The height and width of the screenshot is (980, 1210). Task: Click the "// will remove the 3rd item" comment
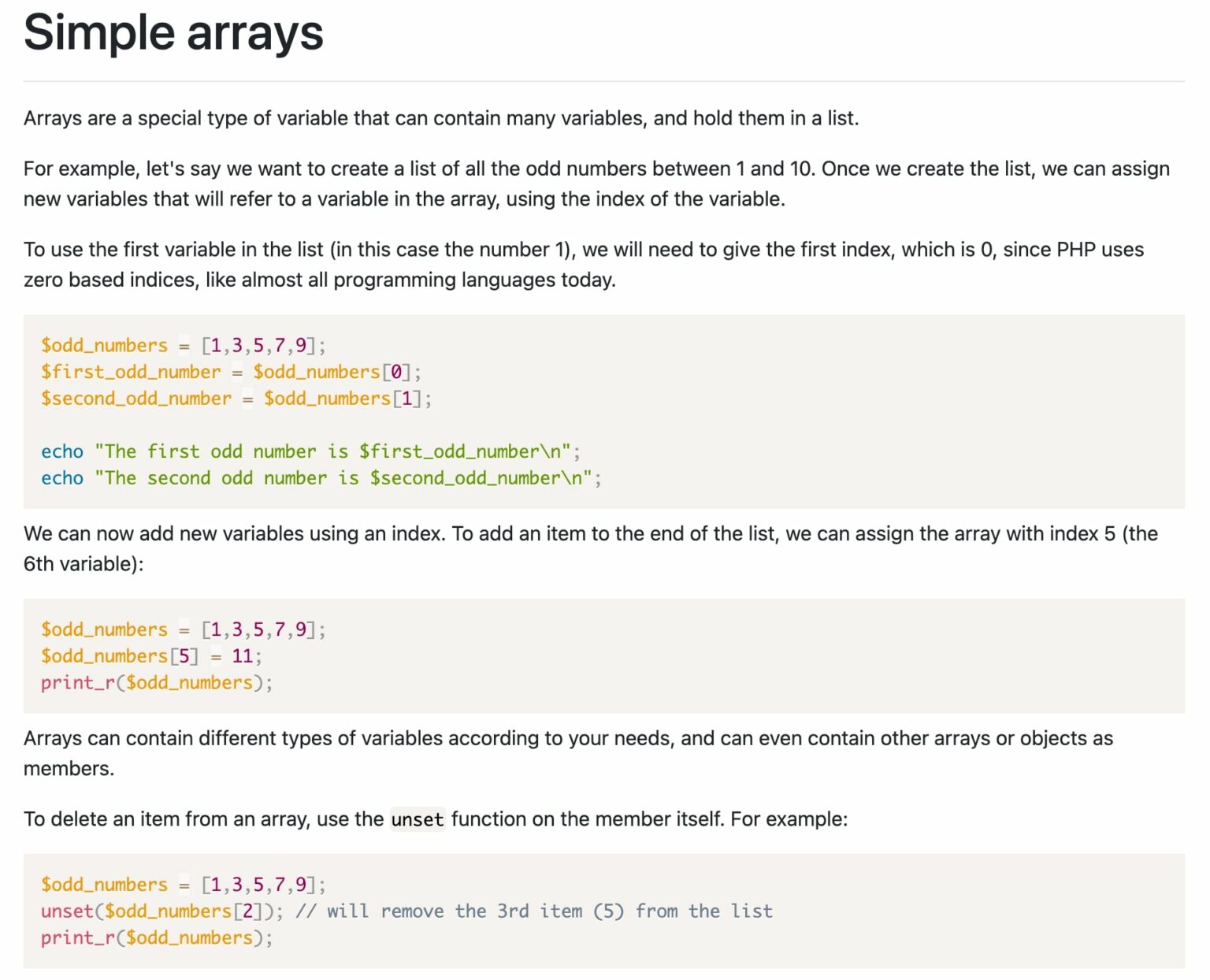pos(534,911)
